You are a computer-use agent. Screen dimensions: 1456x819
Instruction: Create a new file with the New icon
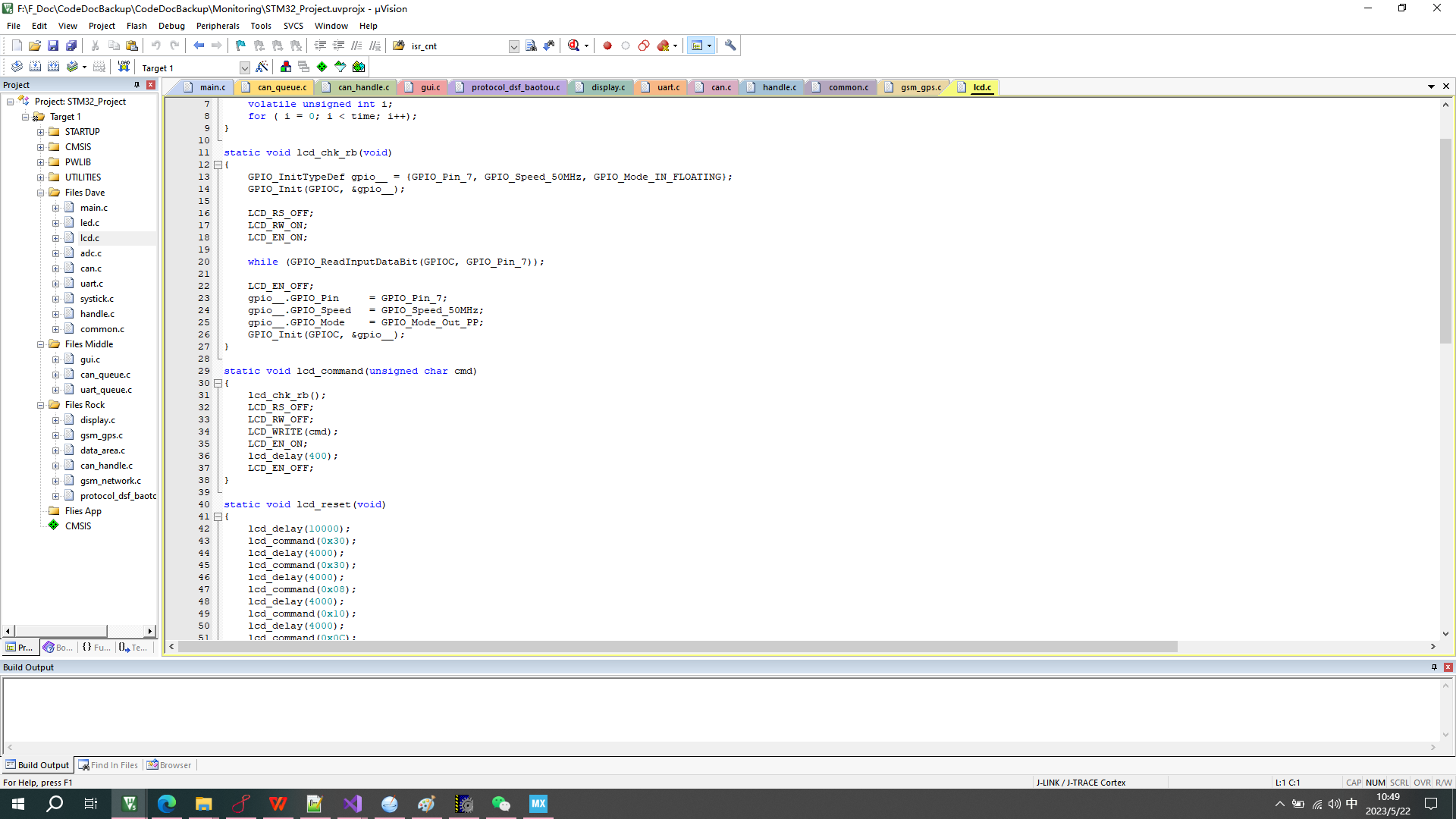(17, 45)
